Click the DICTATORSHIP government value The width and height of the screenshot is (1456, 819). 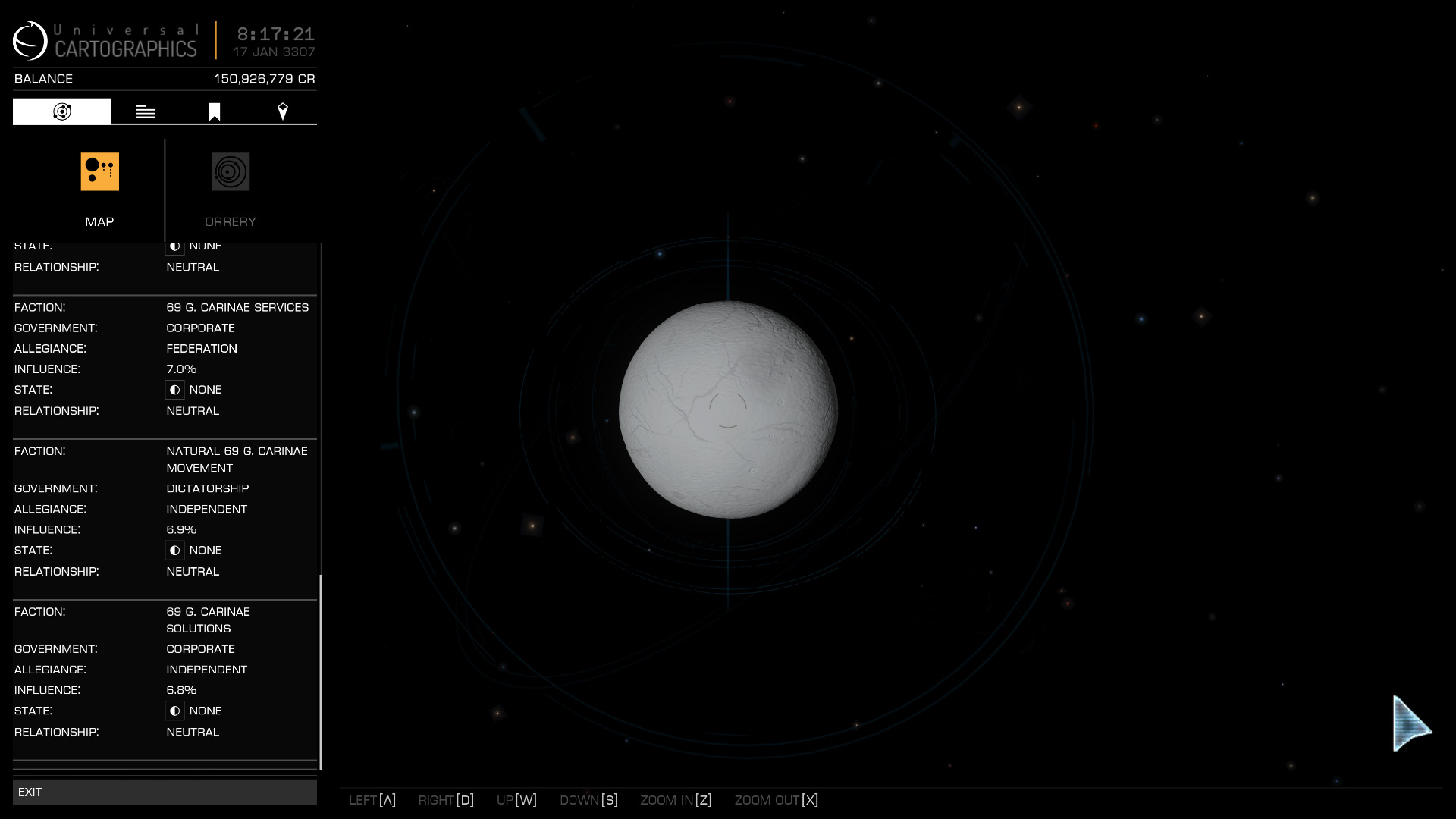(208, 489)
